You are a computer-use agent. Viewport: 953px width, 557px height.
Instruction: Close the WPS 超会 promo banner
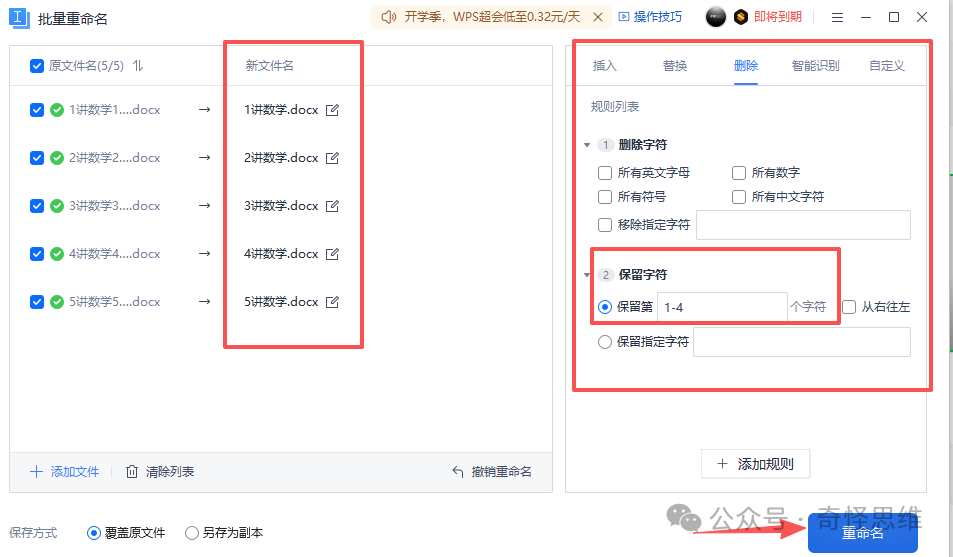(598, 17)
